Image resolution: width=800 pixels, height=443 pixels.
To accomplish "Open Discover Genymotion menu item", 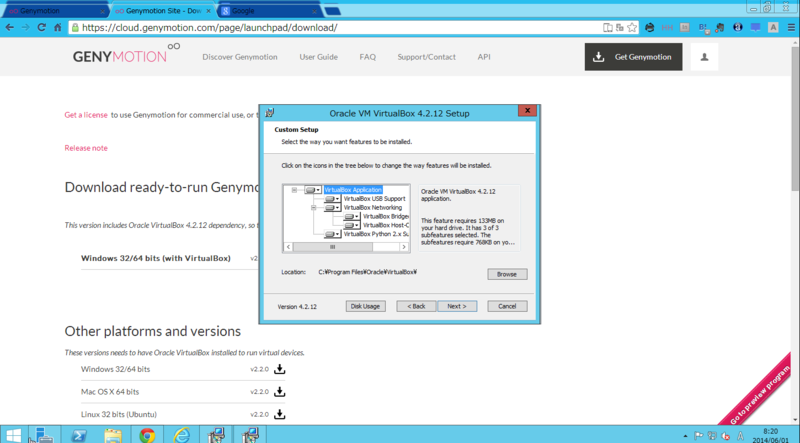I will coord(240,57).
